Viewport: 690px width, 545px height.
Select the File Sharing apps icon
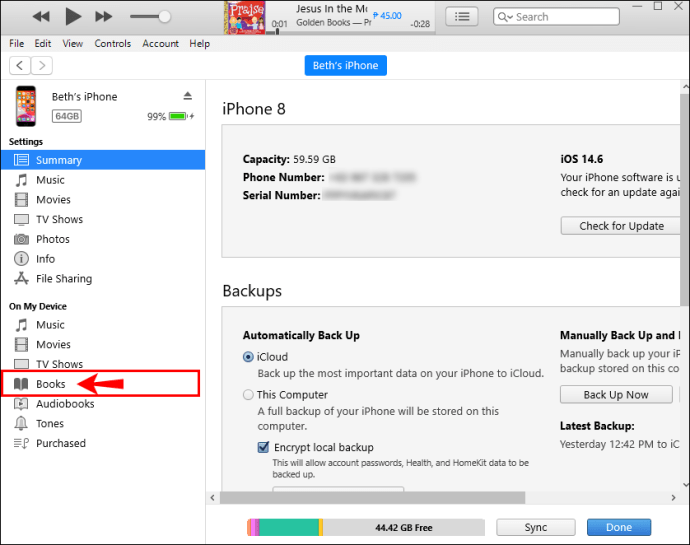point(21,278)
